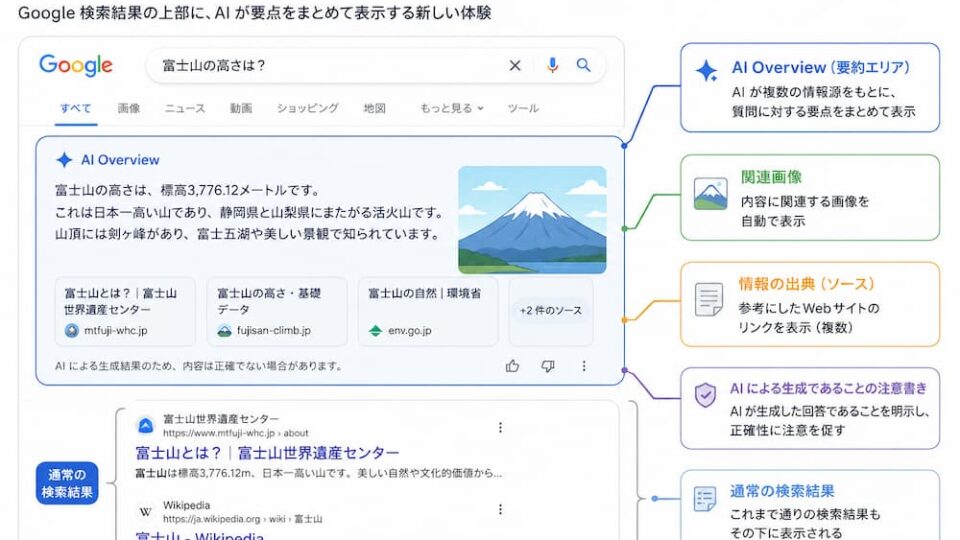Screen dimensions: 960x540
Task: Expand the +2 件のソース button
Action: [x=551, y=310]
